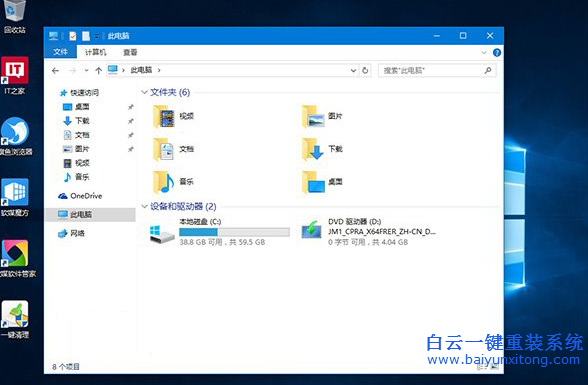The image size is (588, 385).
Task: Switch to the 查看 View ribbon tab
Action: (x=130, y=52)
